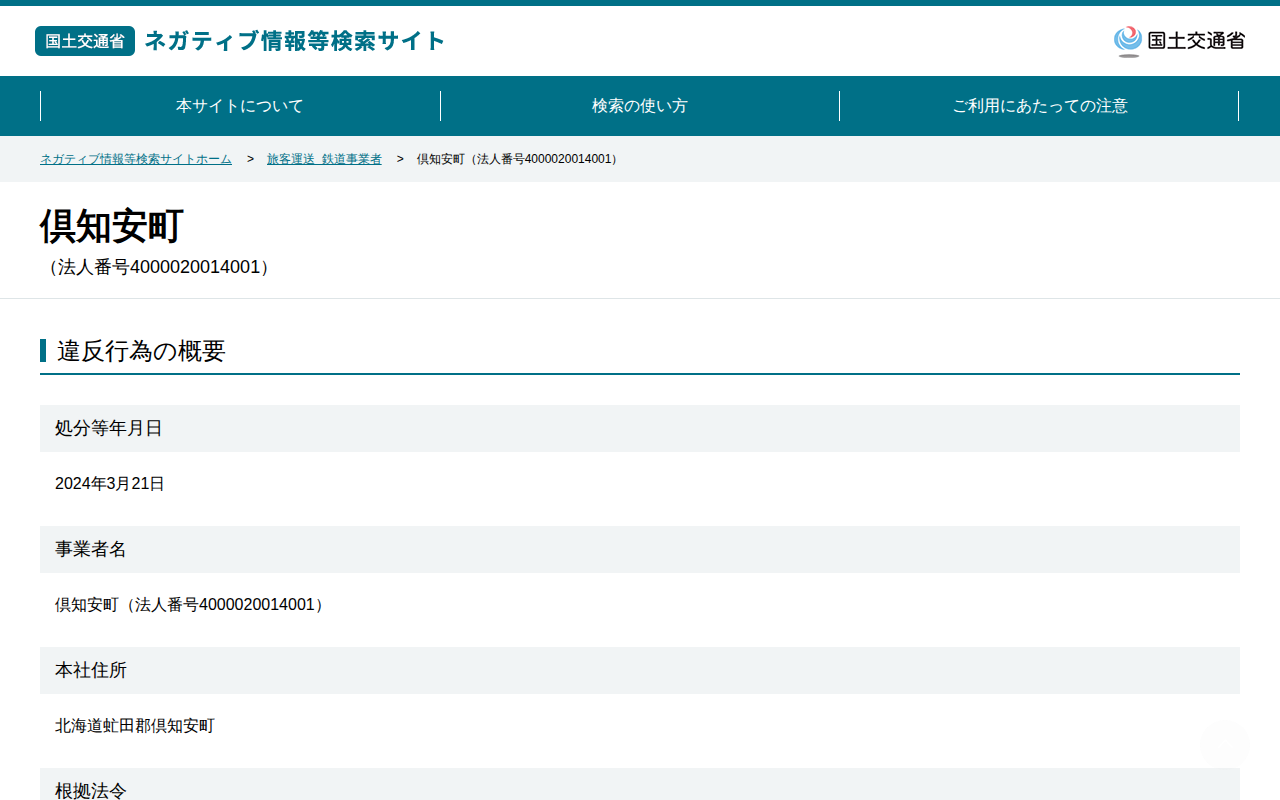The height and width of the screenshot is (800, 1280).
Task: Select the 根拠法令 field label
Action: pos(91,790)
